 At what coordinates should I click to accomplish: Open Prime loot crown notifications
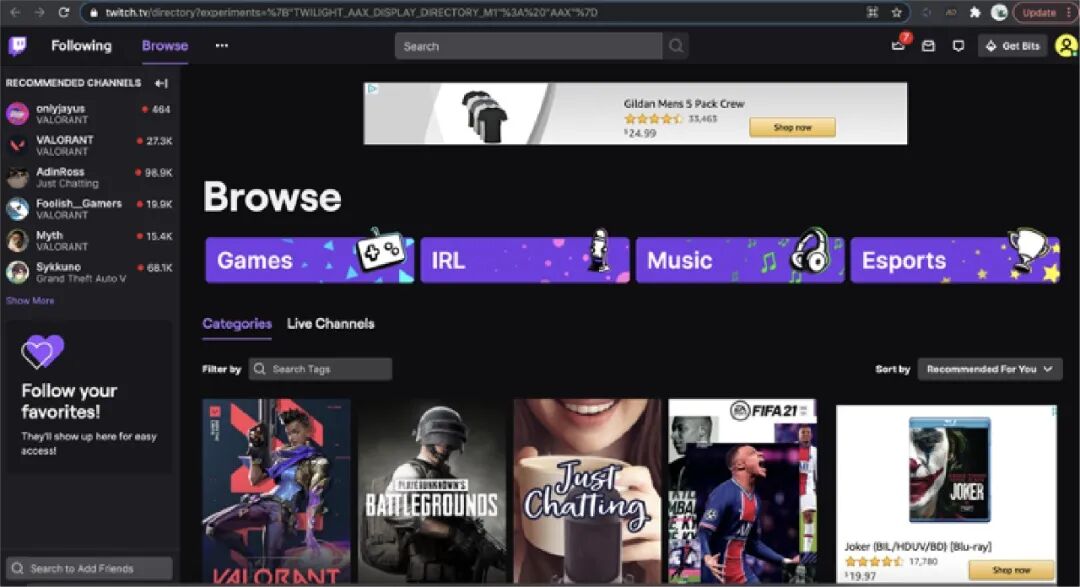898,45
